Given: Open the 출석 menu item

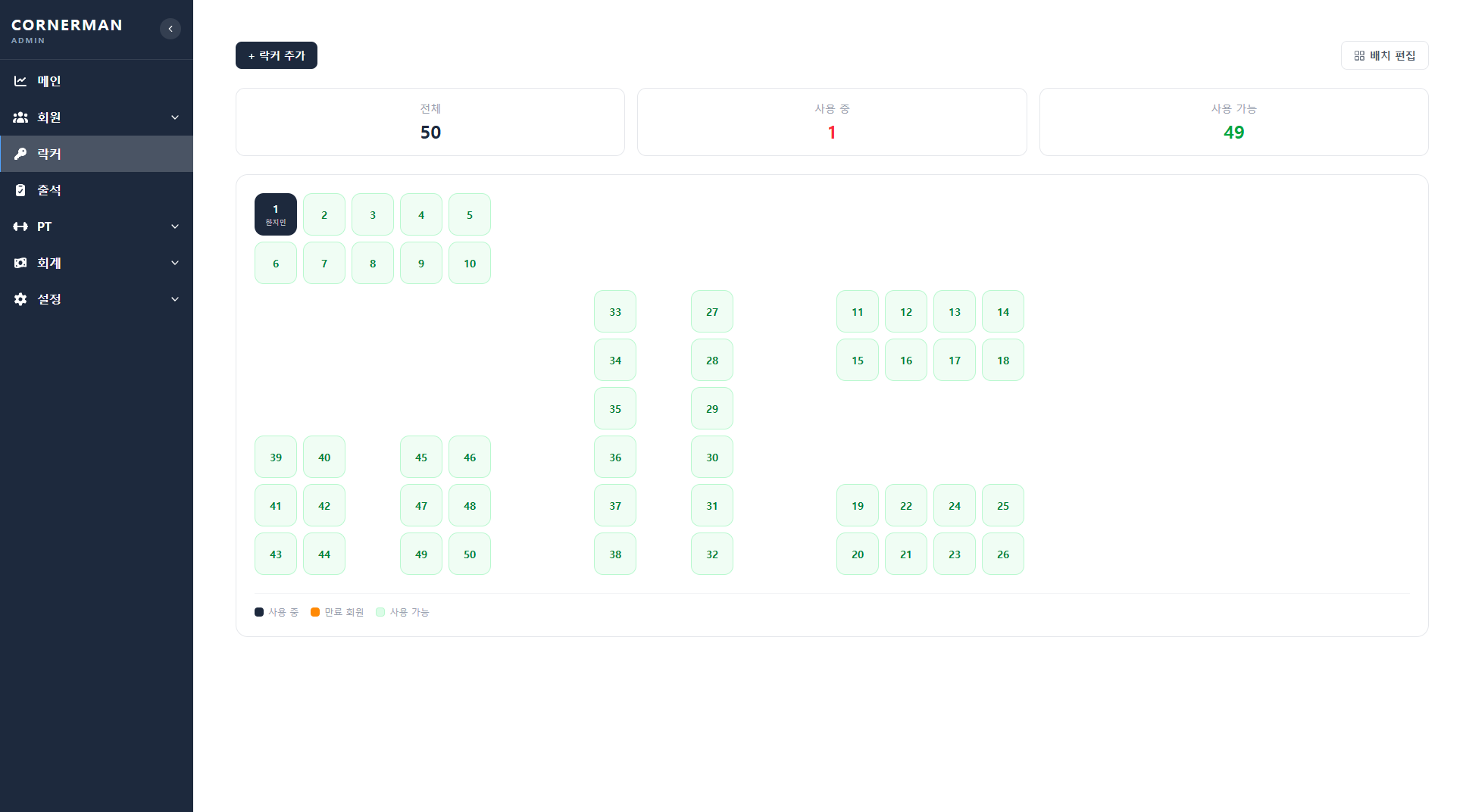Looking at the screenshot, I should 96,190.
